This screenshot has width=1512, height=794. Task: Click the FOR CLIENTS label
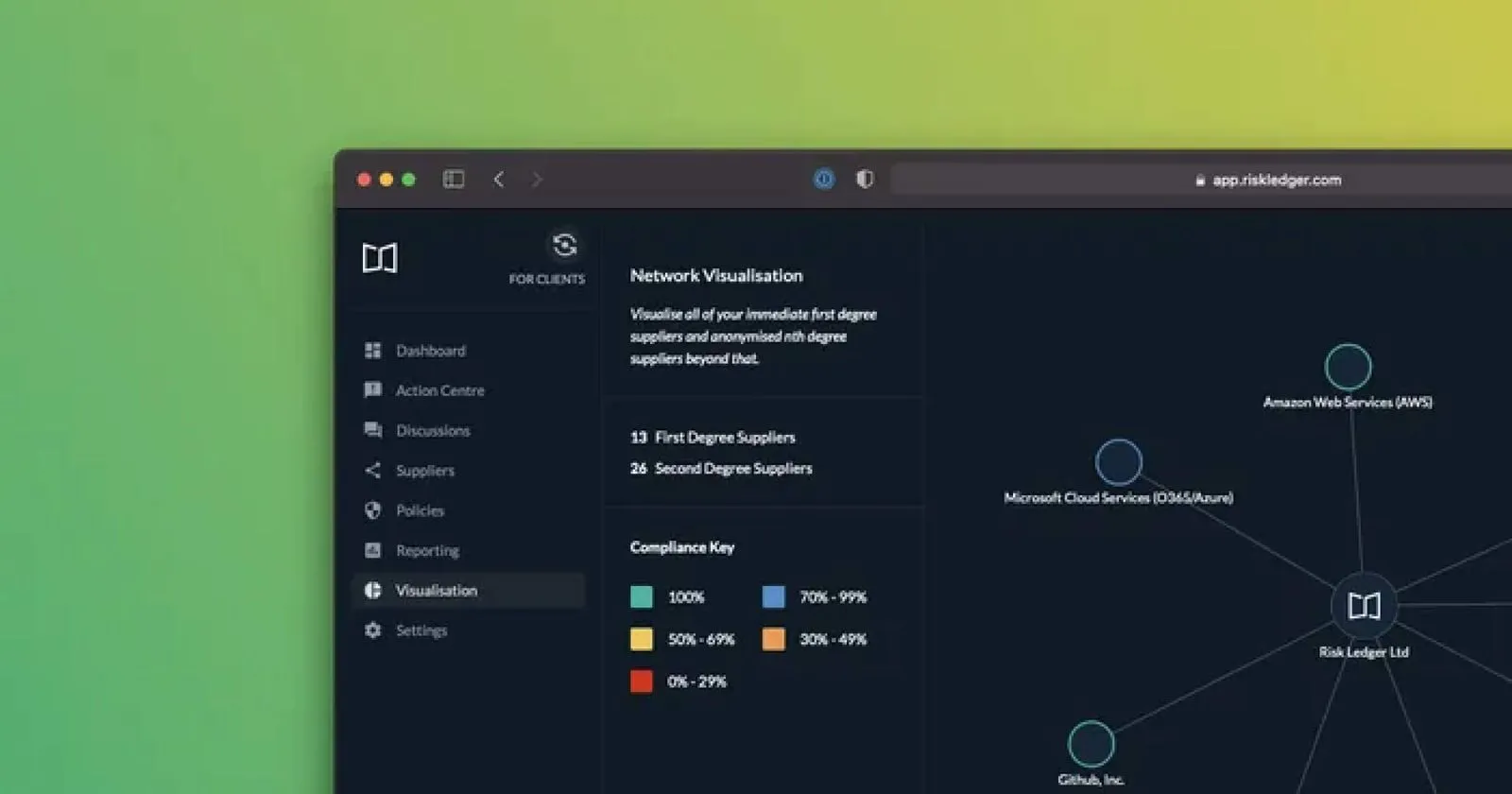[547, 279]
